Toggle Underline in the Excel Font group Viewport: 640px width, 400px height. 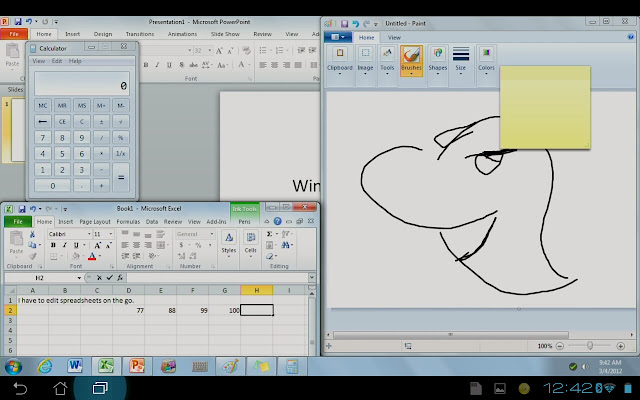76,245
